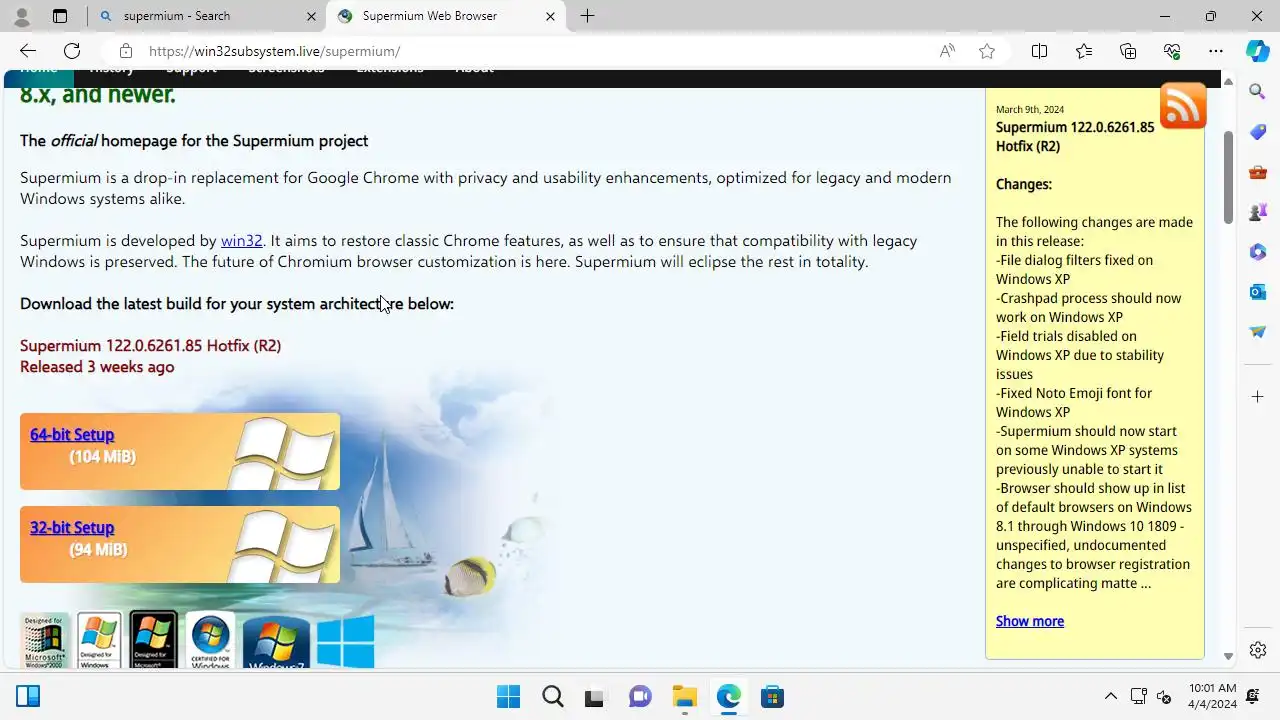Click the page vertical scrollbar thumb
This screenshot has height=720, width=1280.
click(1228, 177)
